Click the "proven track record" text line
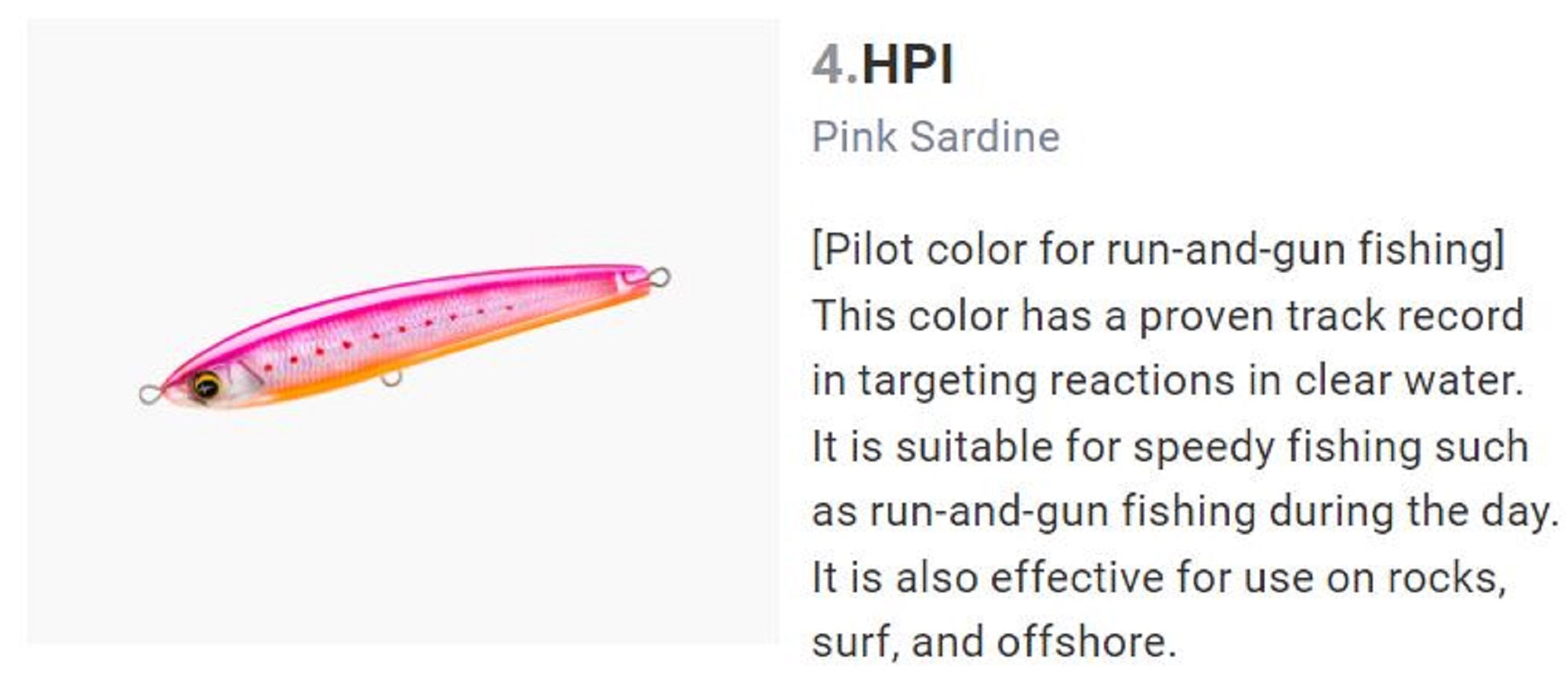Screen dimensions: 1568x694 pyautogui.click(x=1167, y=315)
